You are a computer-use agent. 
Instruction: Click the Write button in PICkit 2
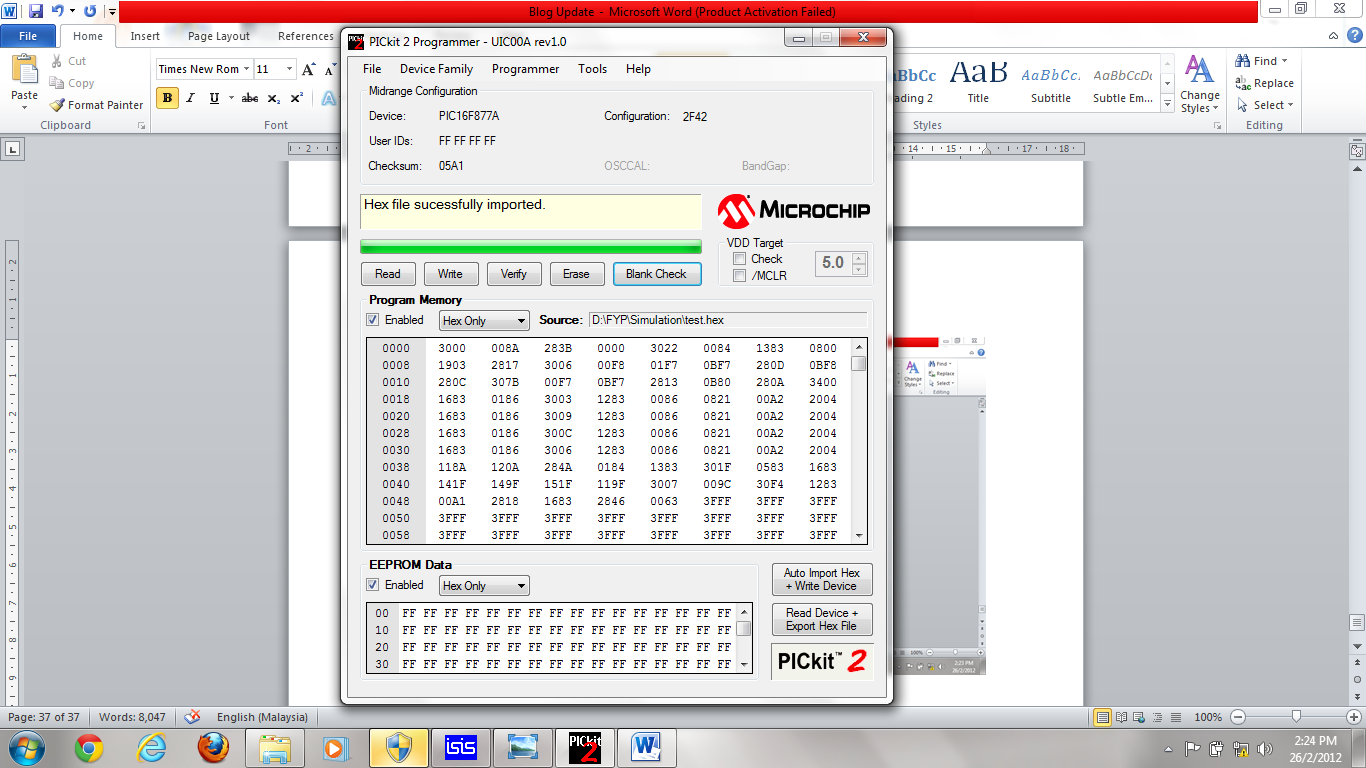(450, 274)
